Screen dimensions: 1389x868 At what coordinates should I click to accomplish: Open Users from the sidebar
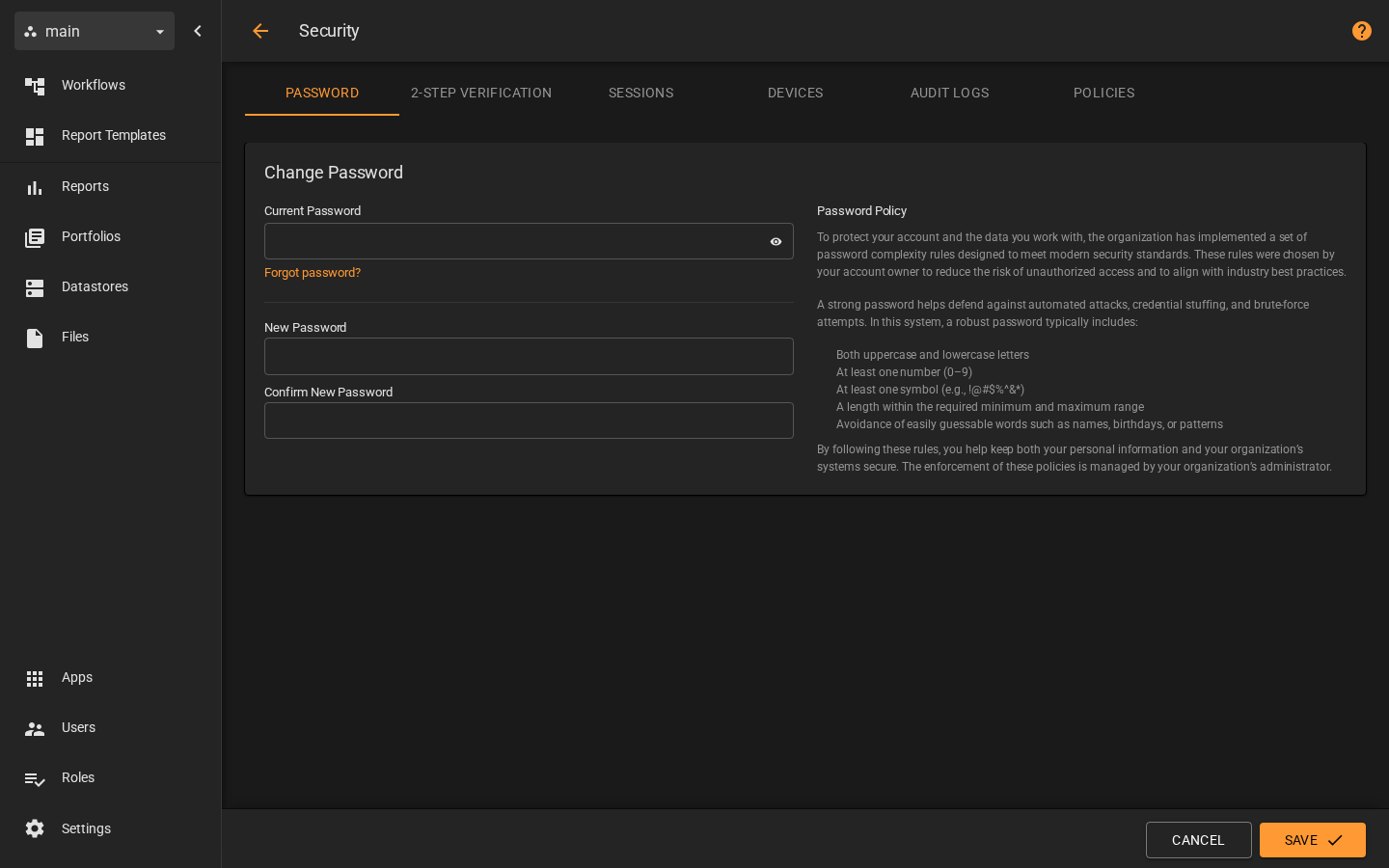pyautogui.click(x=110, y=727)
